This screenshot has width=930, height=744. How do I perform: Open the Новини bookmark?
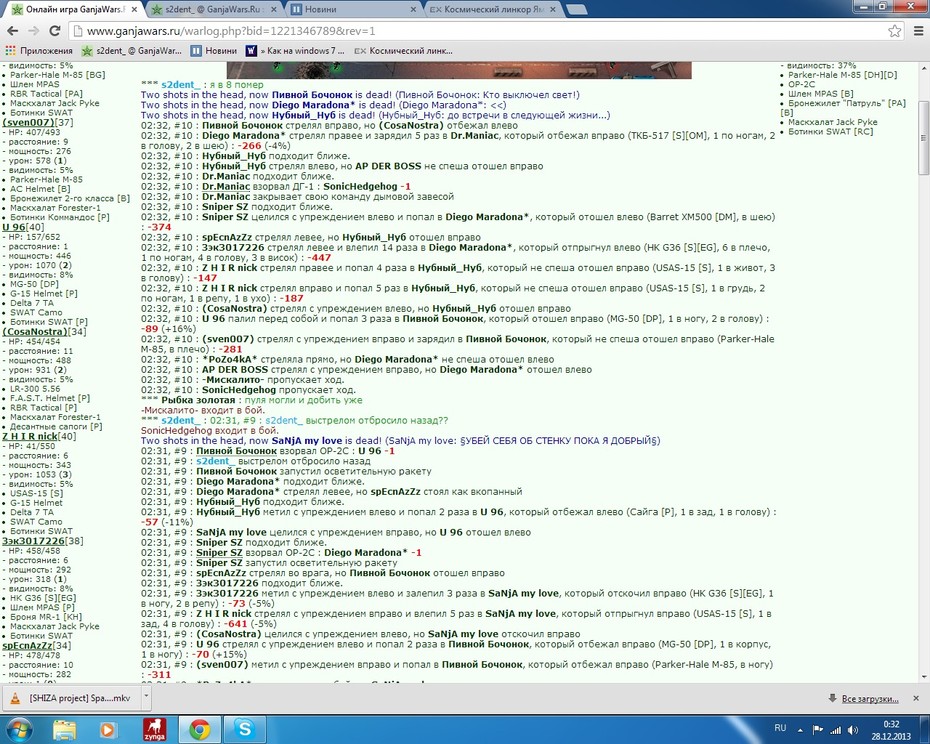click(x=214, y=51)
